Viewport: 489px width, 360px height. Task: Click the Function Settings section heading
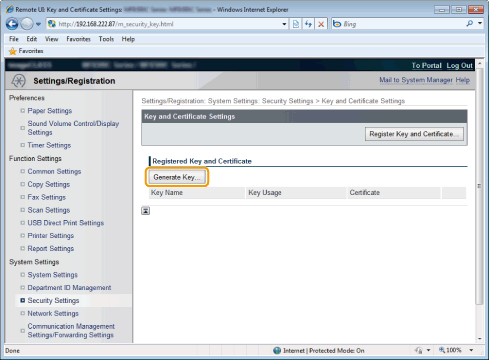pos(35,159)
